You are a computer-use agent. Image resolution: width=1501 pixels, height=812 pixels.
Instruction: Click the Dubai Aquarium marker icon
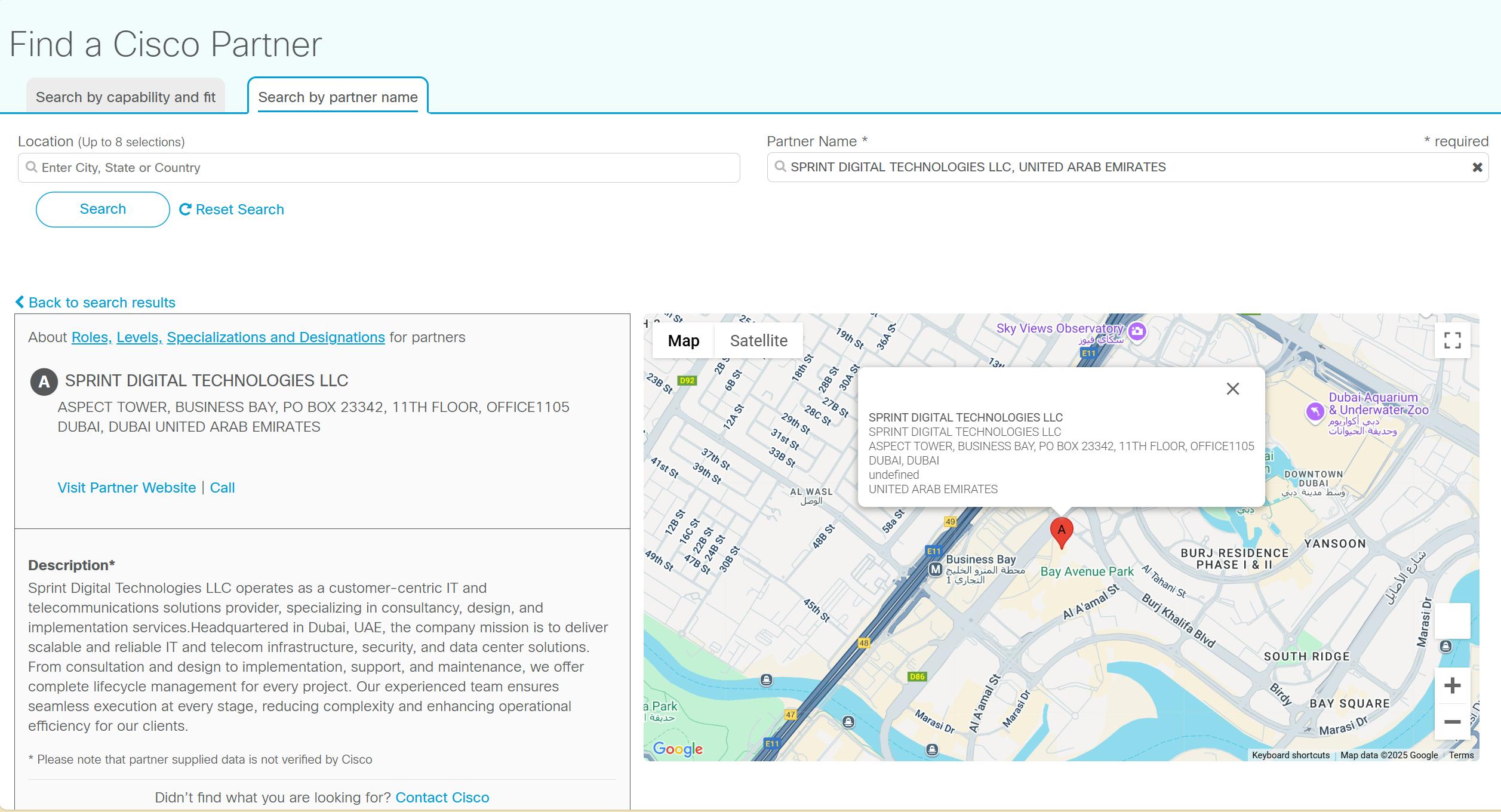pos(1315,411)
